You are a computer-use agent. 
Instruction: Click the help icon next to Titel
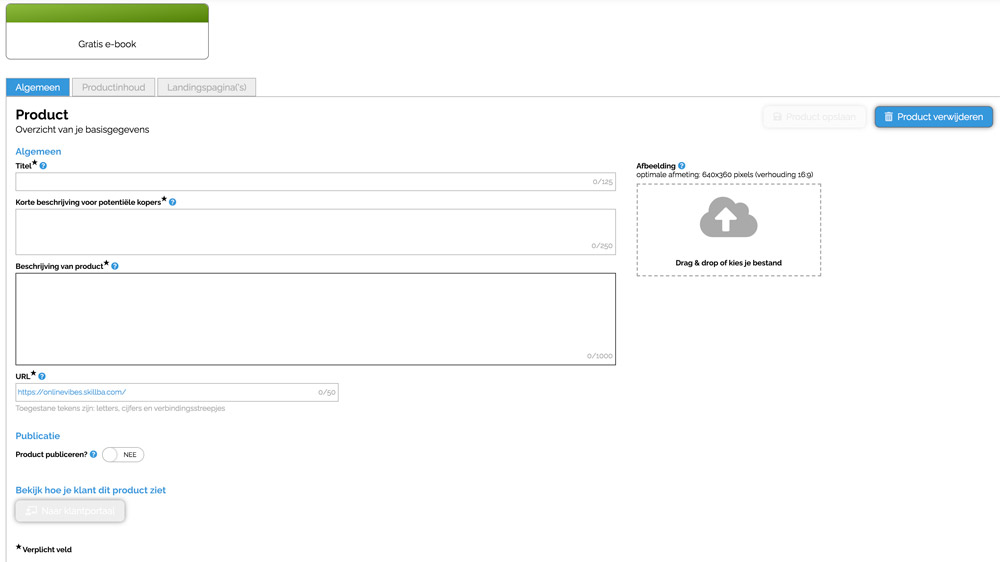tap(43, 166)
